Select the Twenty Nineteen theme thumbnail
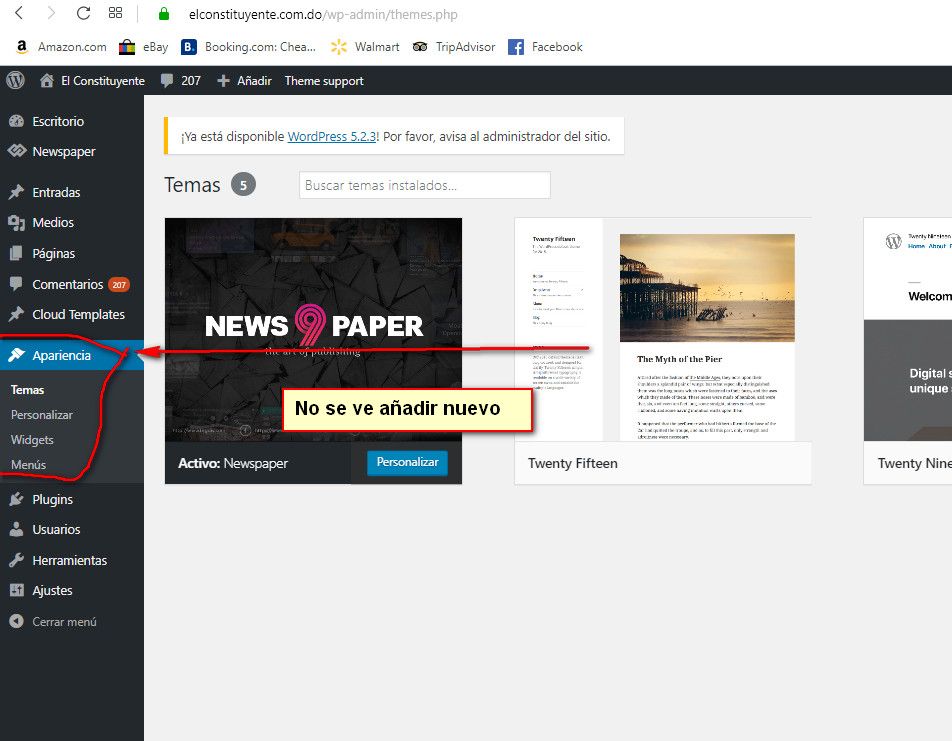 click(908, 330)
